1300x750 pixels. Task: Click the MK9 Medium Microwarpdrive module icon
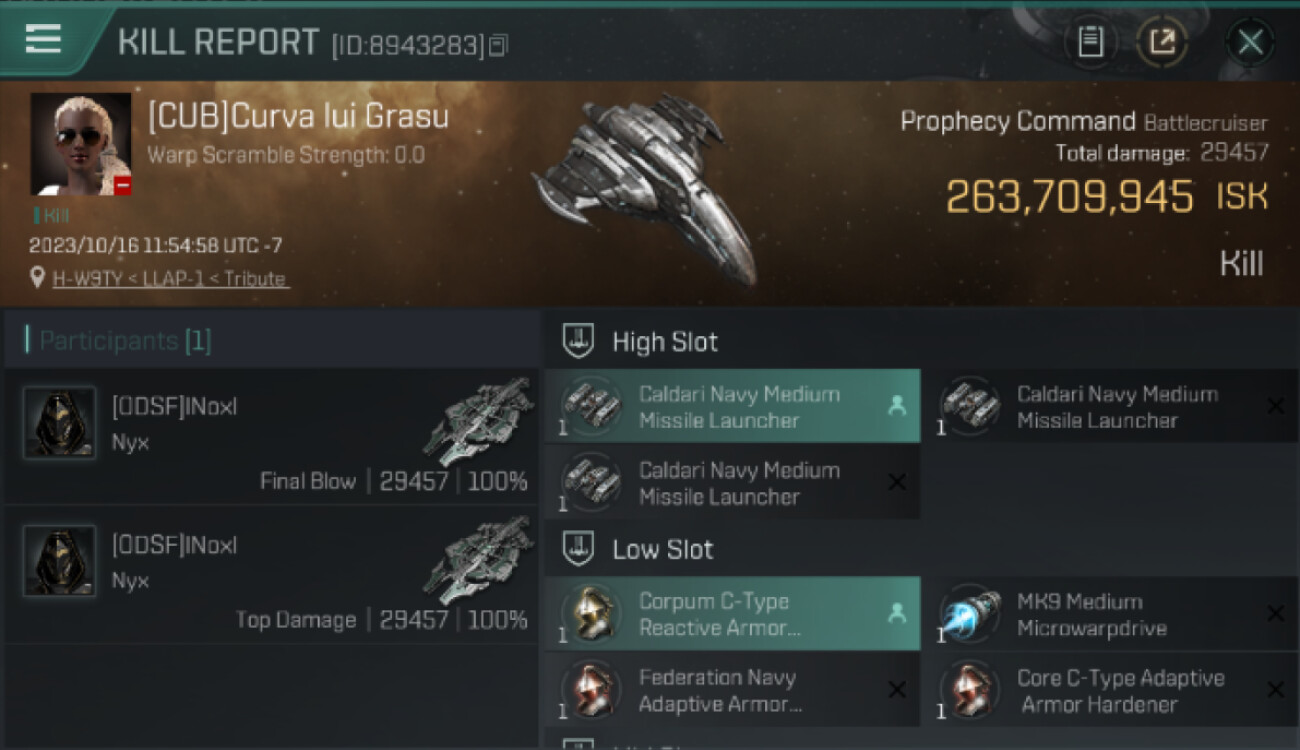click(970, 614)
